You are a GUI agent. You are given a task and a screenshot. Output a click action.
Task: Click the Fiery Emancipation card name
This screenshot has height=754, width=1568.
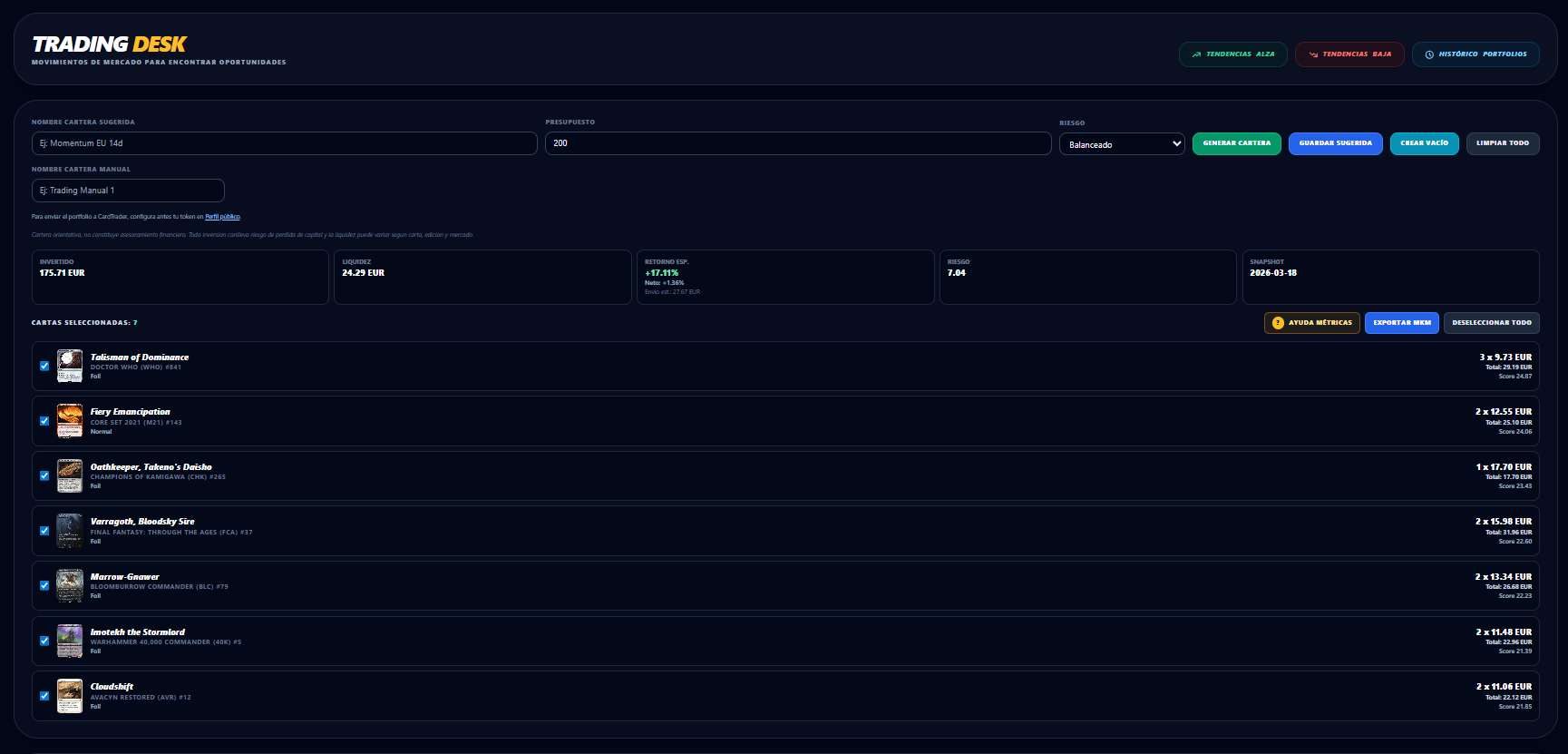pyautogui.click(x=131, y=412)
